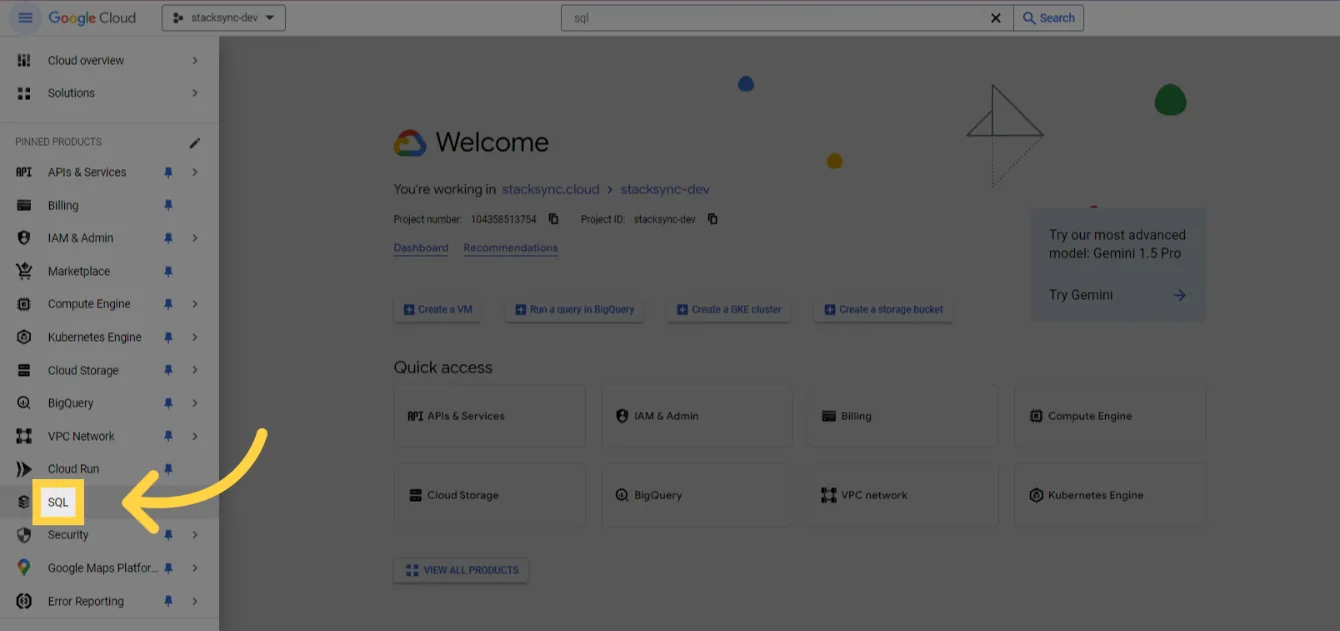
Task: Unpin IAM & Admin
Action: (x=168, y=238)
